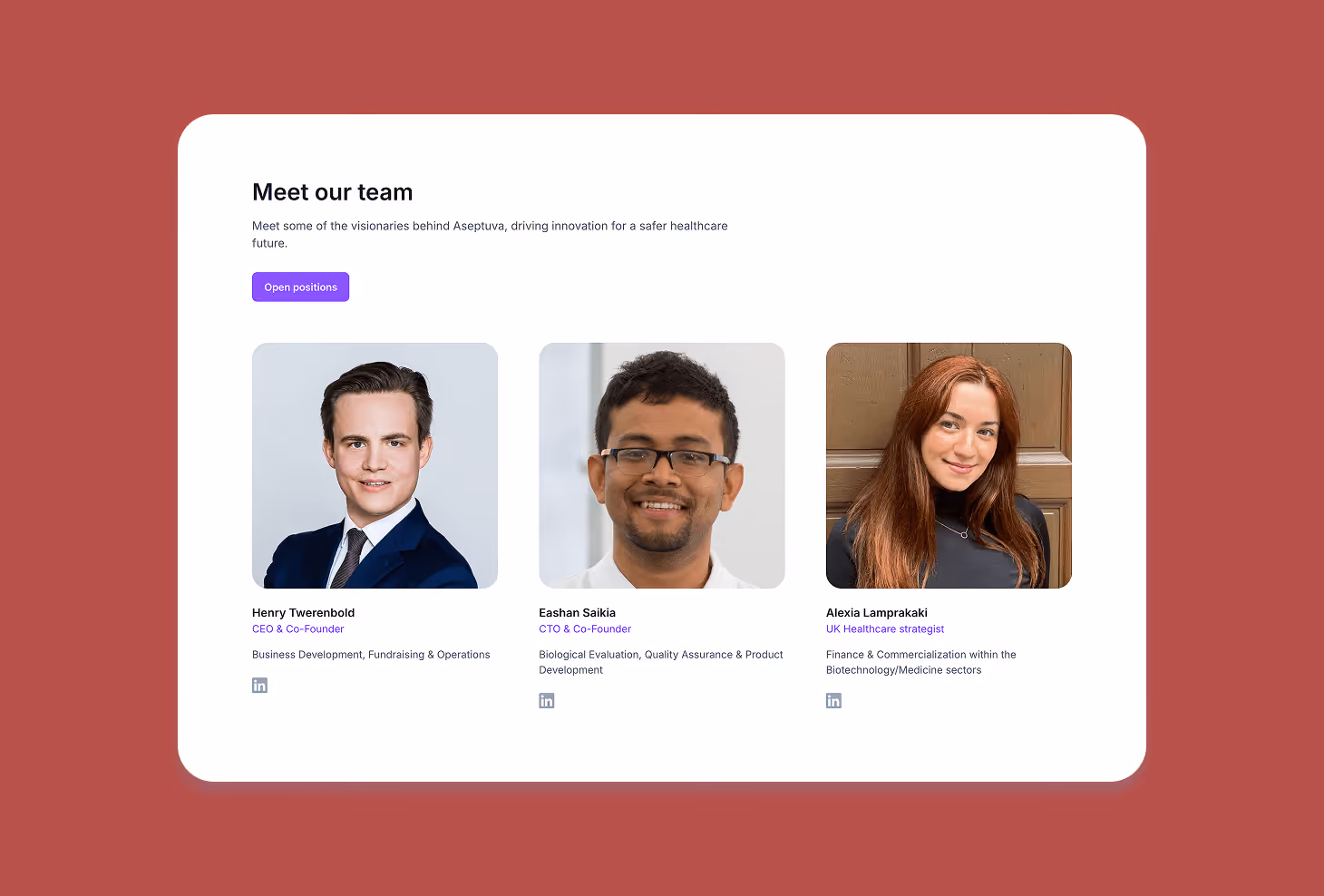Open Henry Twerenbold's LinkedIn profile icon
This screenshot has height=896, width=1324.
click(259, 686)
